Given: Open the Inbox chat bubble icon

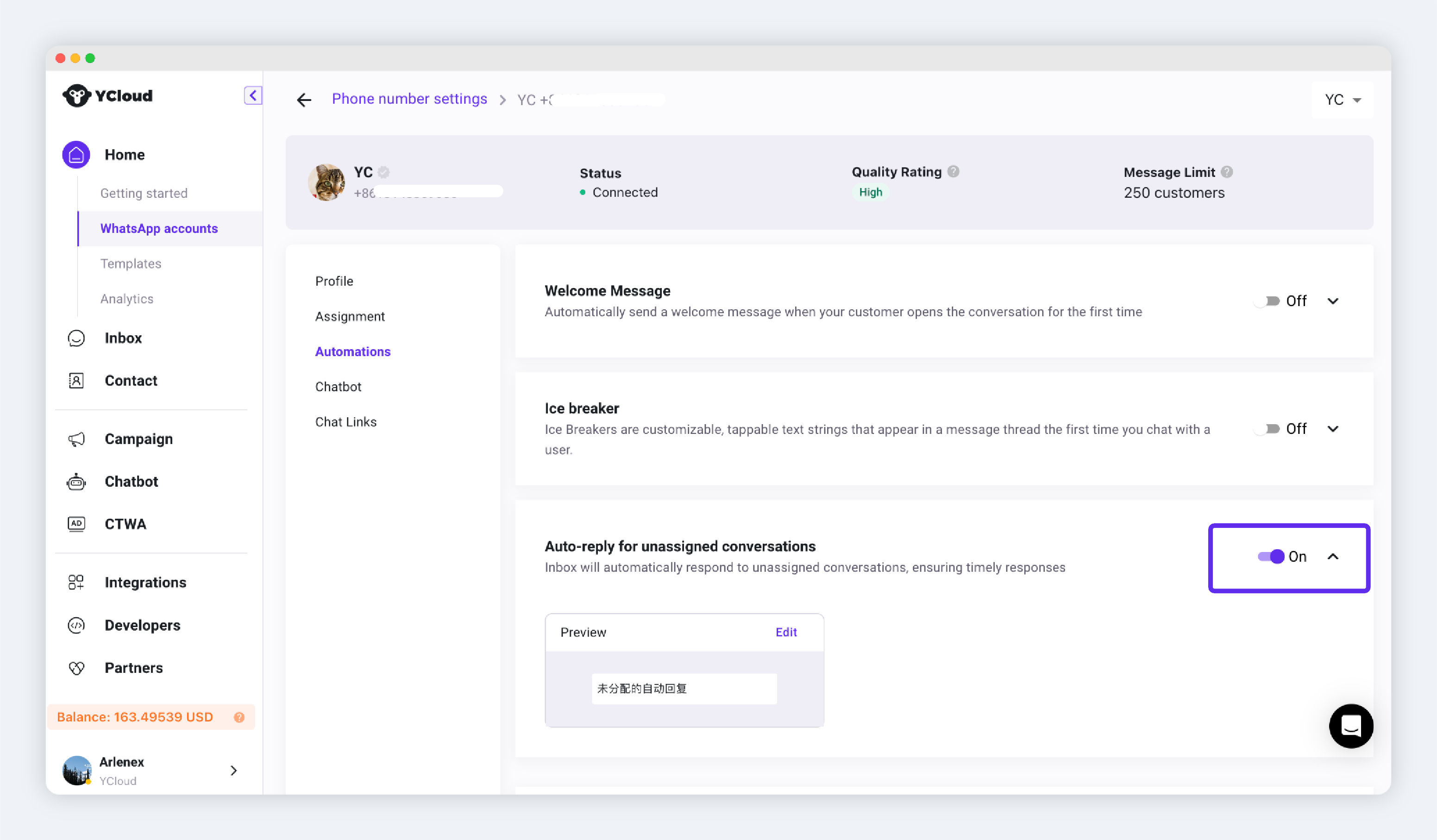Looking at the screenshot, I should tap(76, 338).
